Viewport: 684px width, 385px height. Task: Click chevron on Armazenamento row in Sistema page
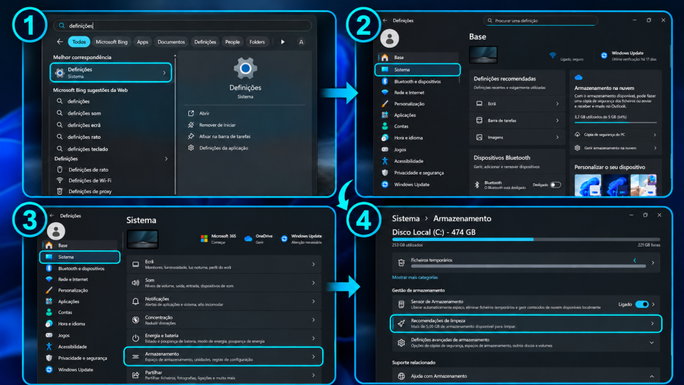[x=314, y=357]
